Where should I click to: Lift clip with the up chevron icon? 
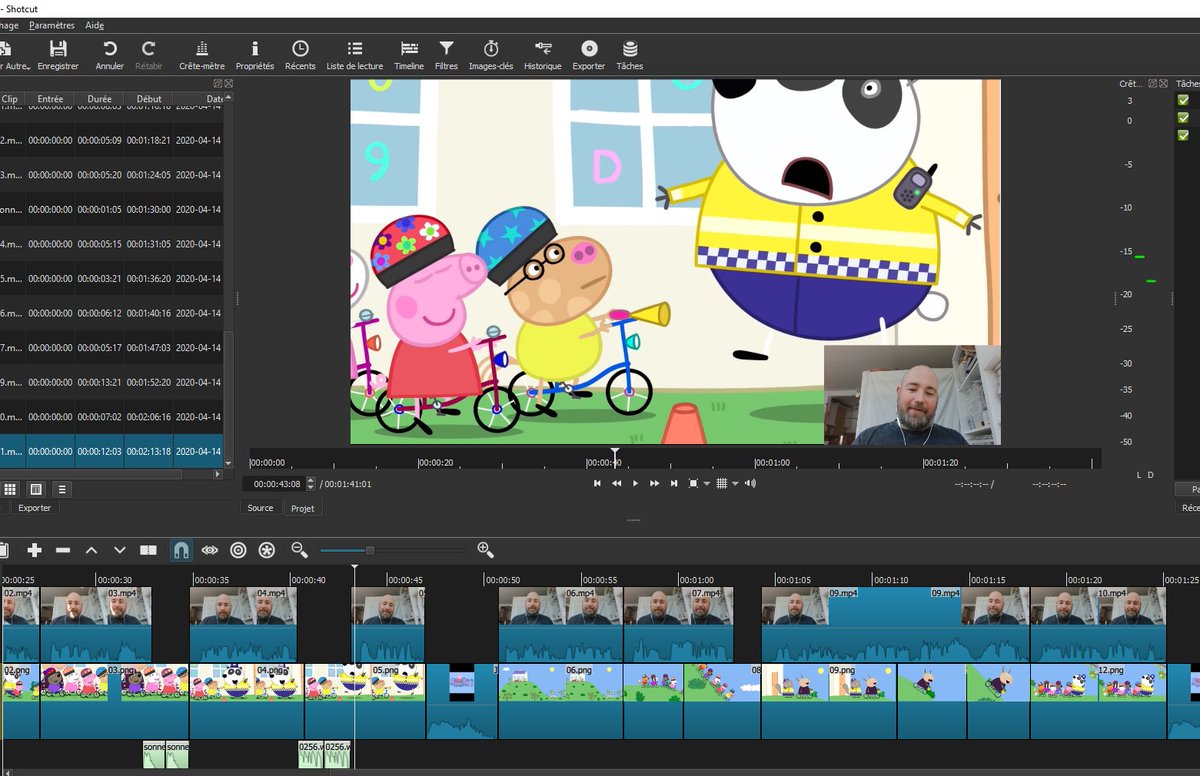pyautogui.click(x=91, y=550)
